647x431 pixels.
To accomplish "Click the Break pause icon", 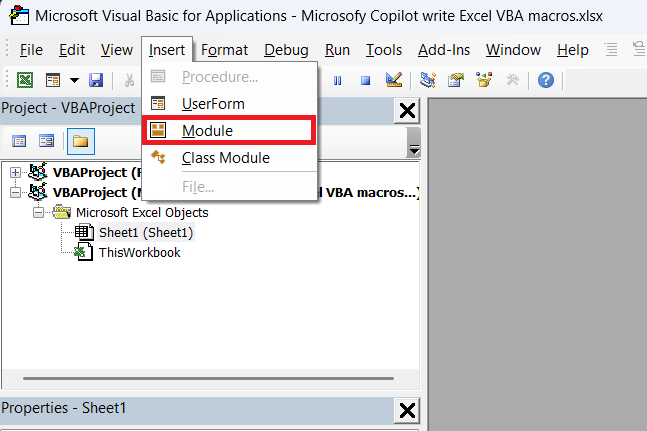I will coord(338,80).
